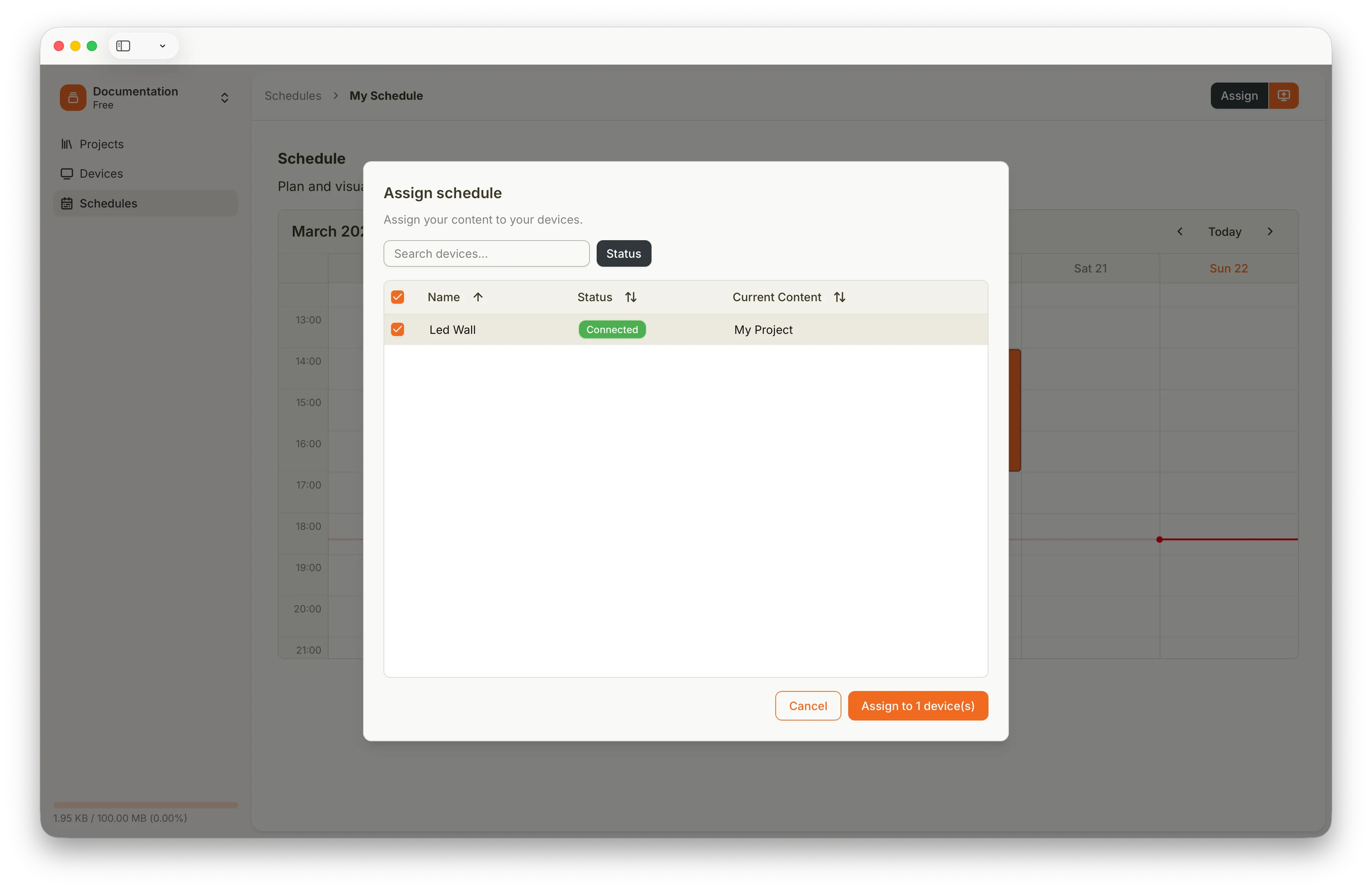Select Schedules in the sidebar
Viewport: 1372px width, 891px height.
pos(108,204)
